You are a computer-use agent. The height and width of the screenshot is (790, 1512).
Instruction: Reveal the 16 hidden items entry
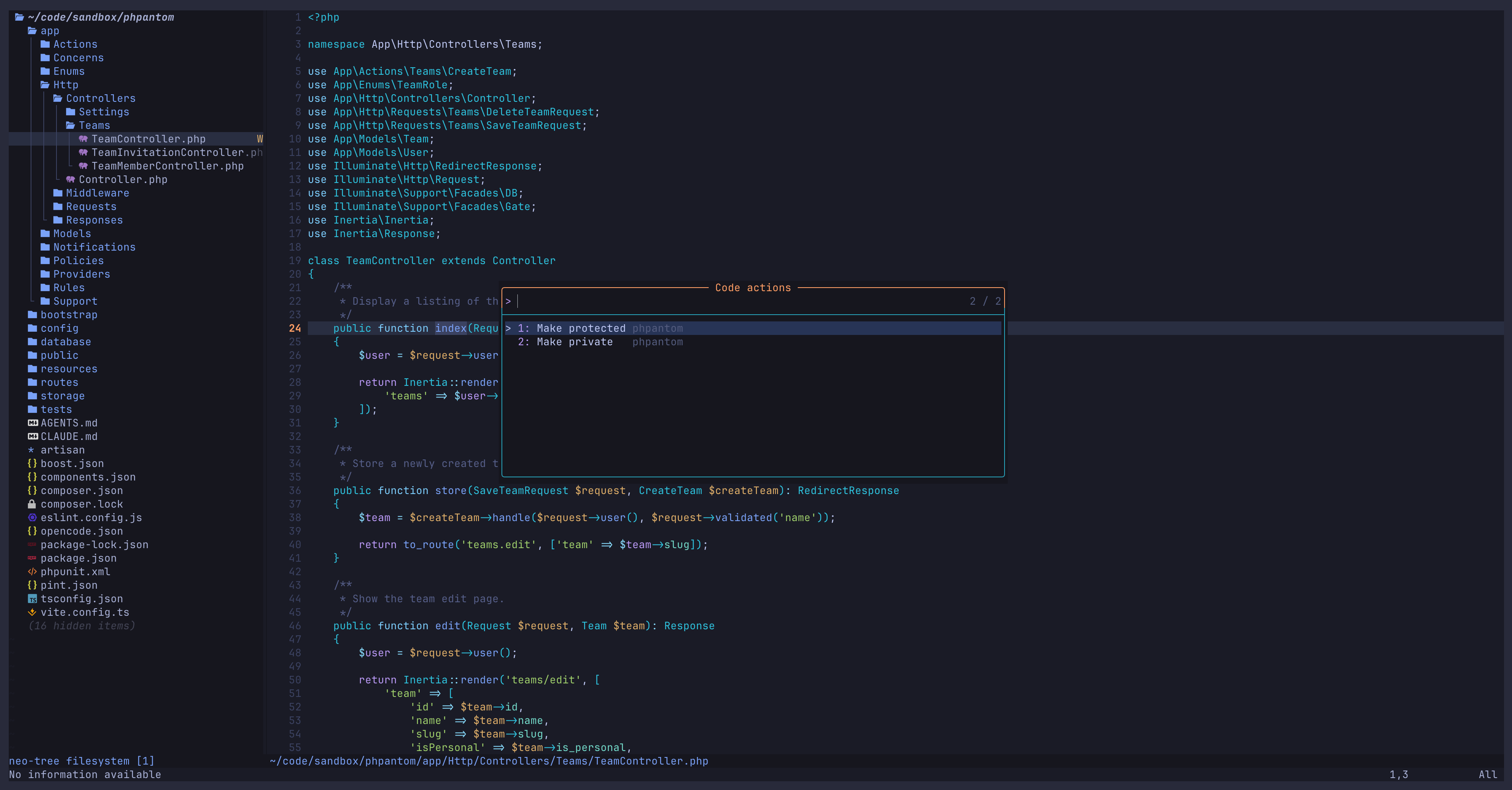pyautogui.click(x=82, y=626)
